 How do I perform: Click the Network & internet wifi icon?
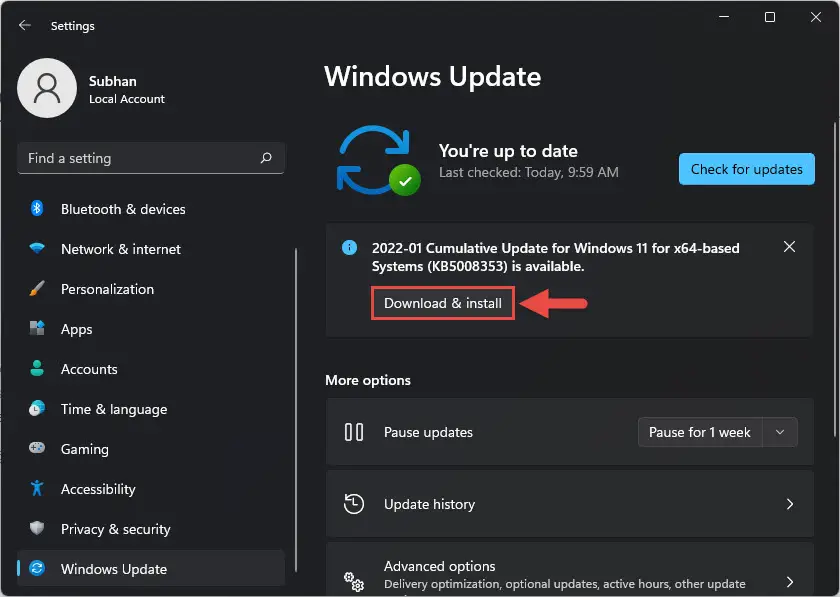point(36,249)
